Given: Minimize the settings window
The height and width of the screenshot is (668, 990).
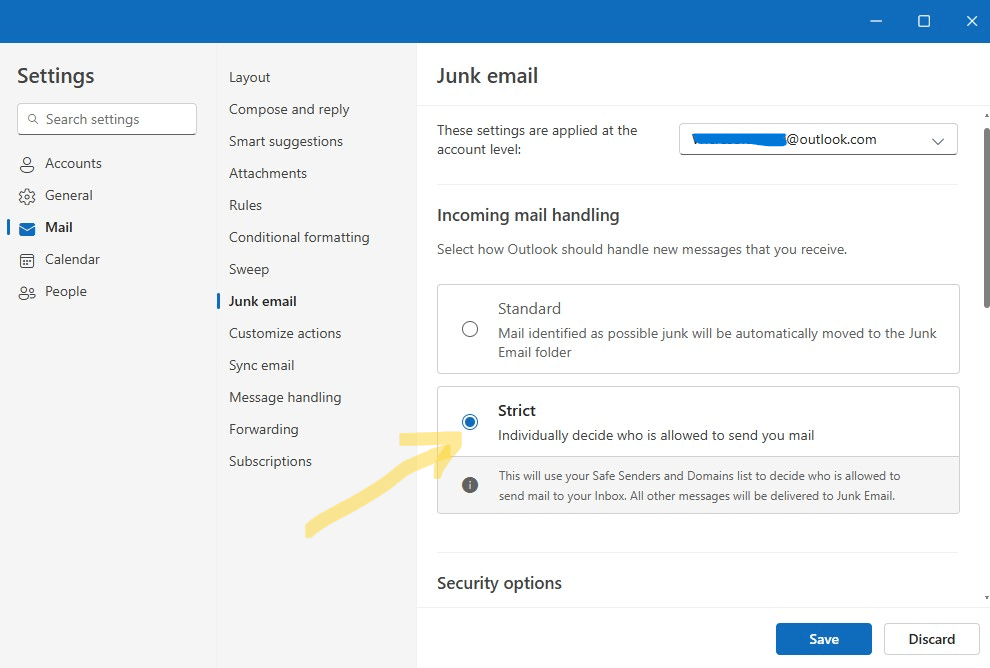Looking at the screenshot, I should (x=876, y=21).
